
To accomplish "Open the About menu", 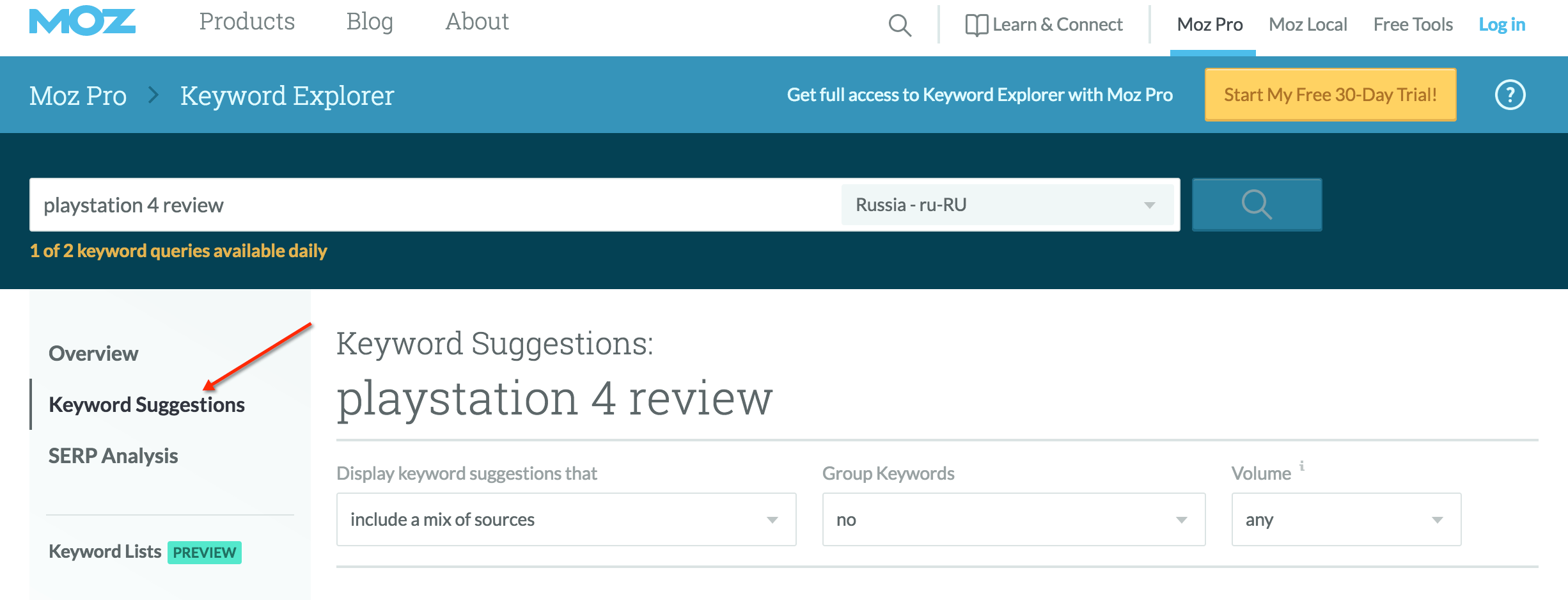I will click(x=477, y=22).
